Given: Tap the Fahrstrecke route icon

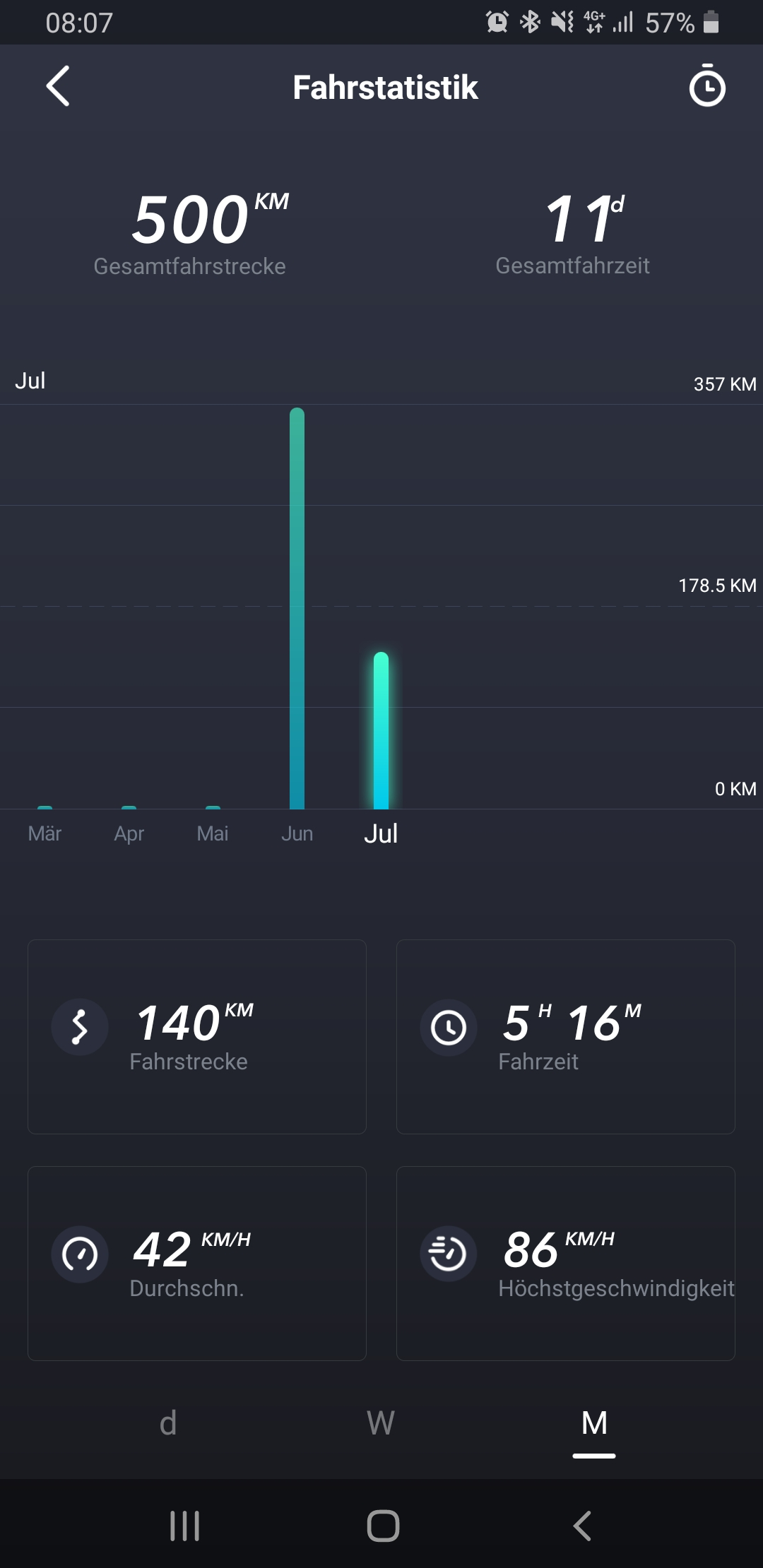Looking at the screenshot, I should 80,1027.
